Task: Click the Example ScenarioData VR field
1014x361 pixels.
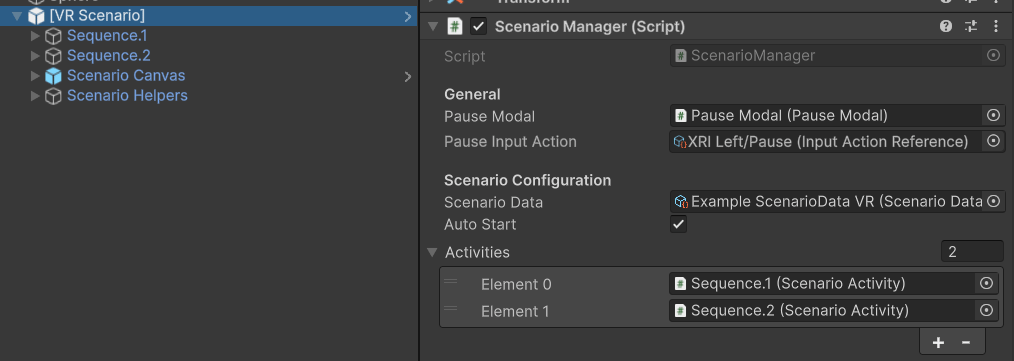Action: pos(827,201)
